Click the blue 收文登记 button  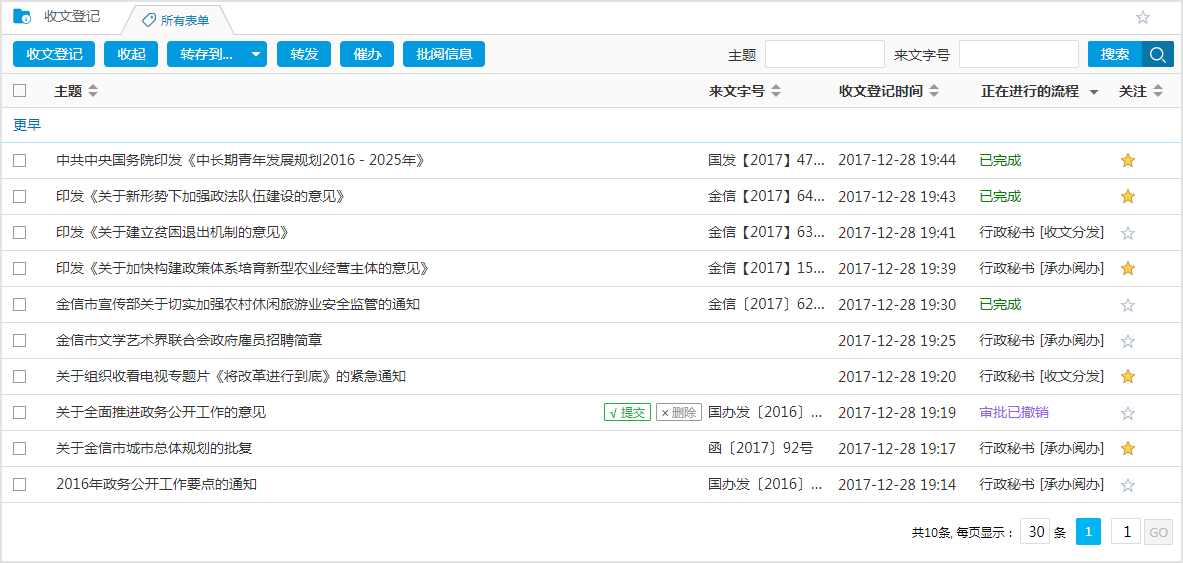pos(54,54)
